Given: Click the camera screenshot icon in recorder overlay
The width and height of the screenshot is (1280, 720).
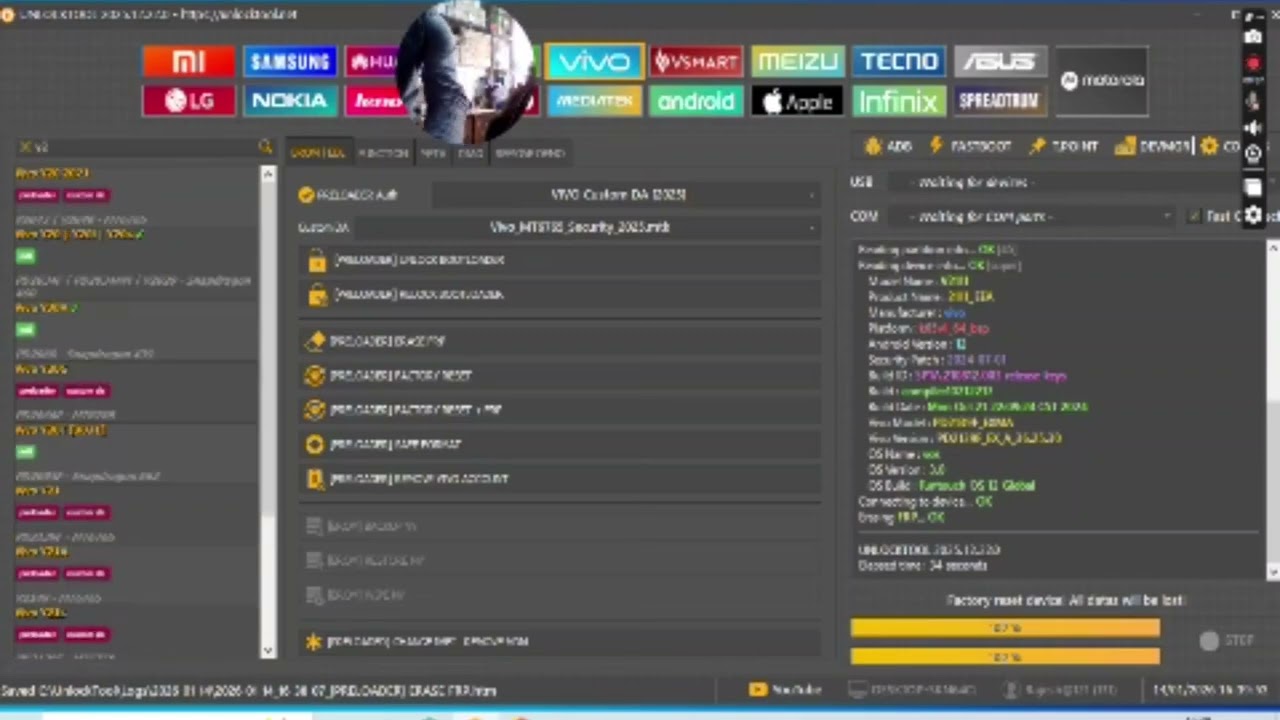Looking at the screenshot, I should (x=1253, y=37).
